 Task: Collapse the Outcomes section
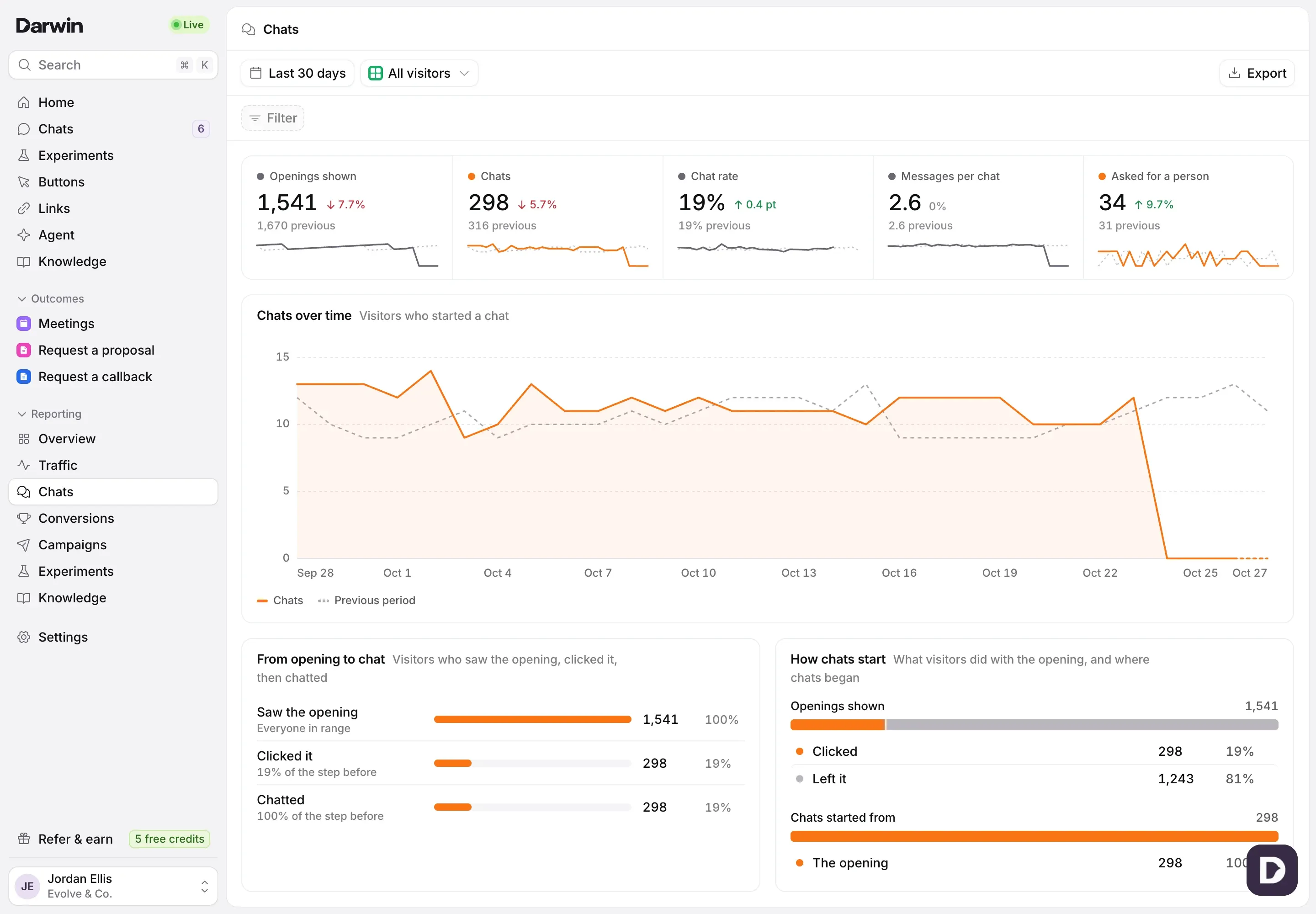click(51, 299)
